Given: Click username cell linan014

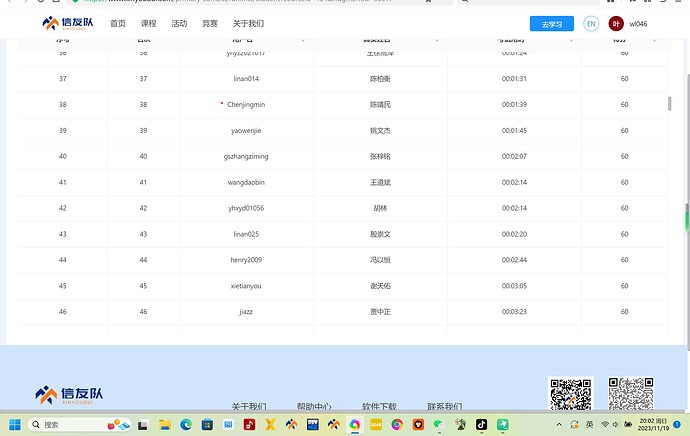Looking at the screenshot, I should 246,79.
